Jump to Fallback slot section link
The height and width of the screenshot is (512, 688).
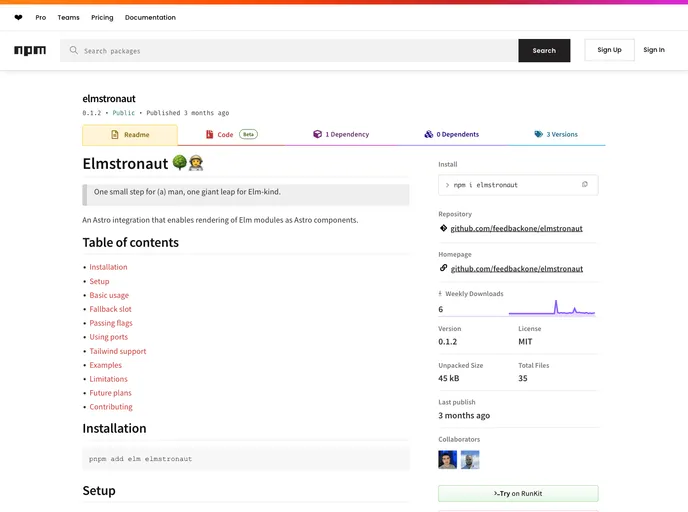coord(111,309)
